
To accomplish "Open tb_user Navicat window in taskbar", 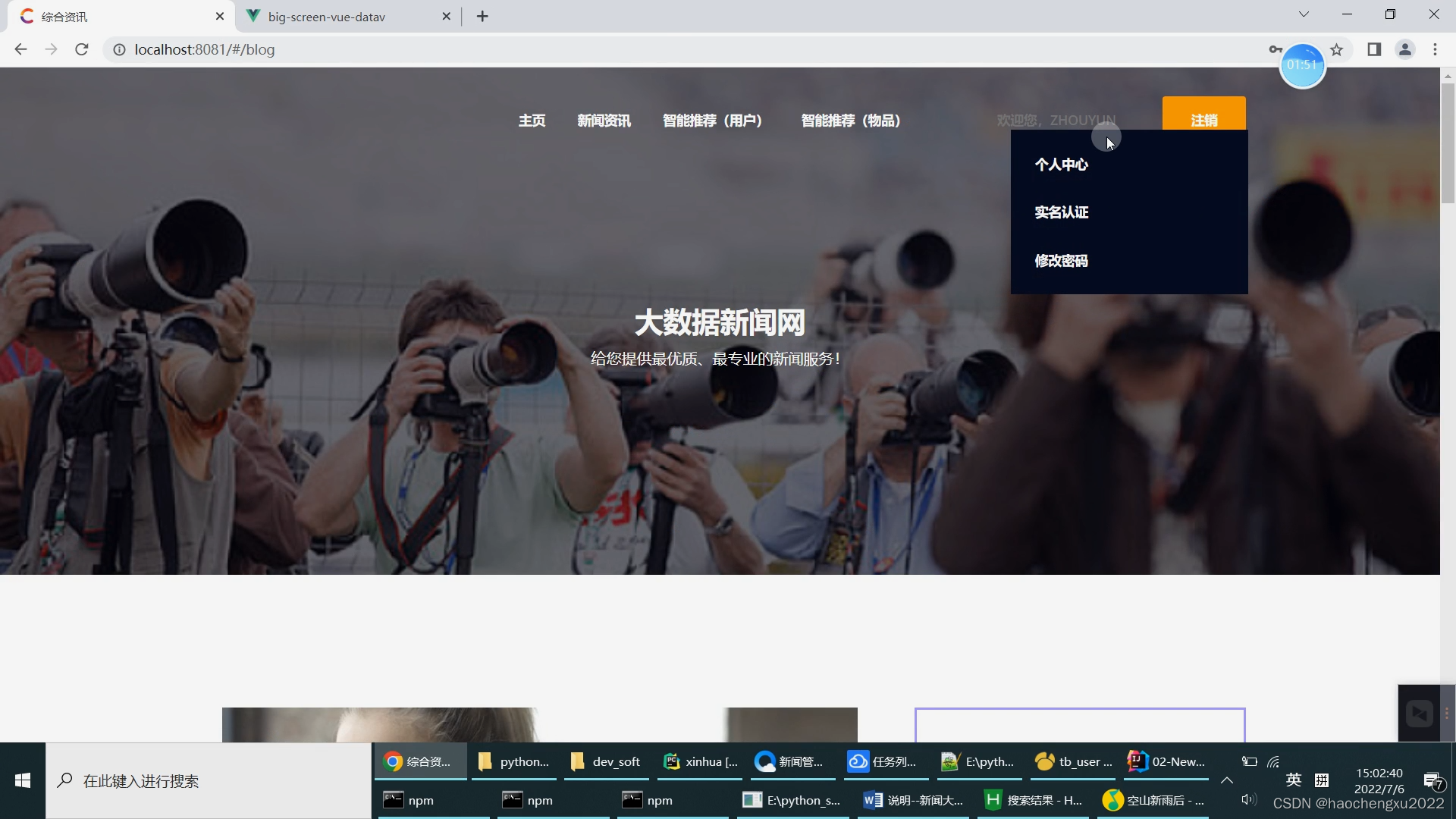I will 1072,761.
